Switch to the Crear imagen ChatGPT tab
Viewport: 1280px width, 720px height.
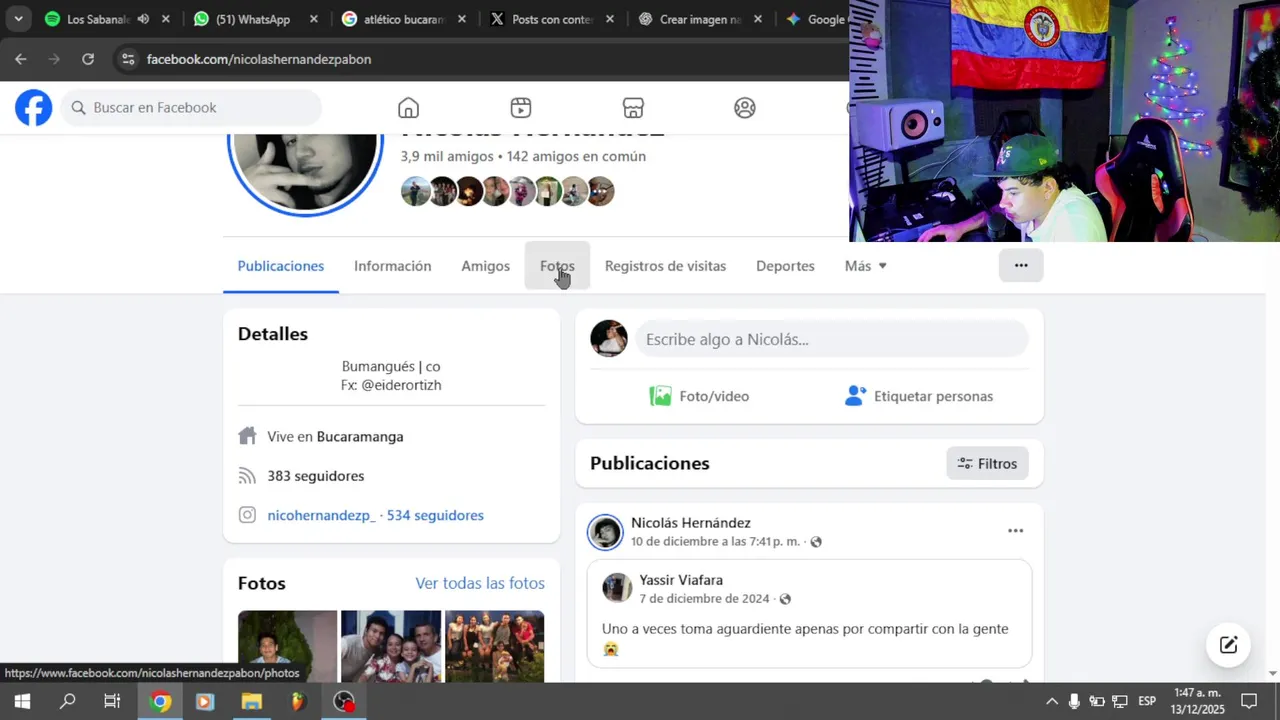tap(701, 19)
